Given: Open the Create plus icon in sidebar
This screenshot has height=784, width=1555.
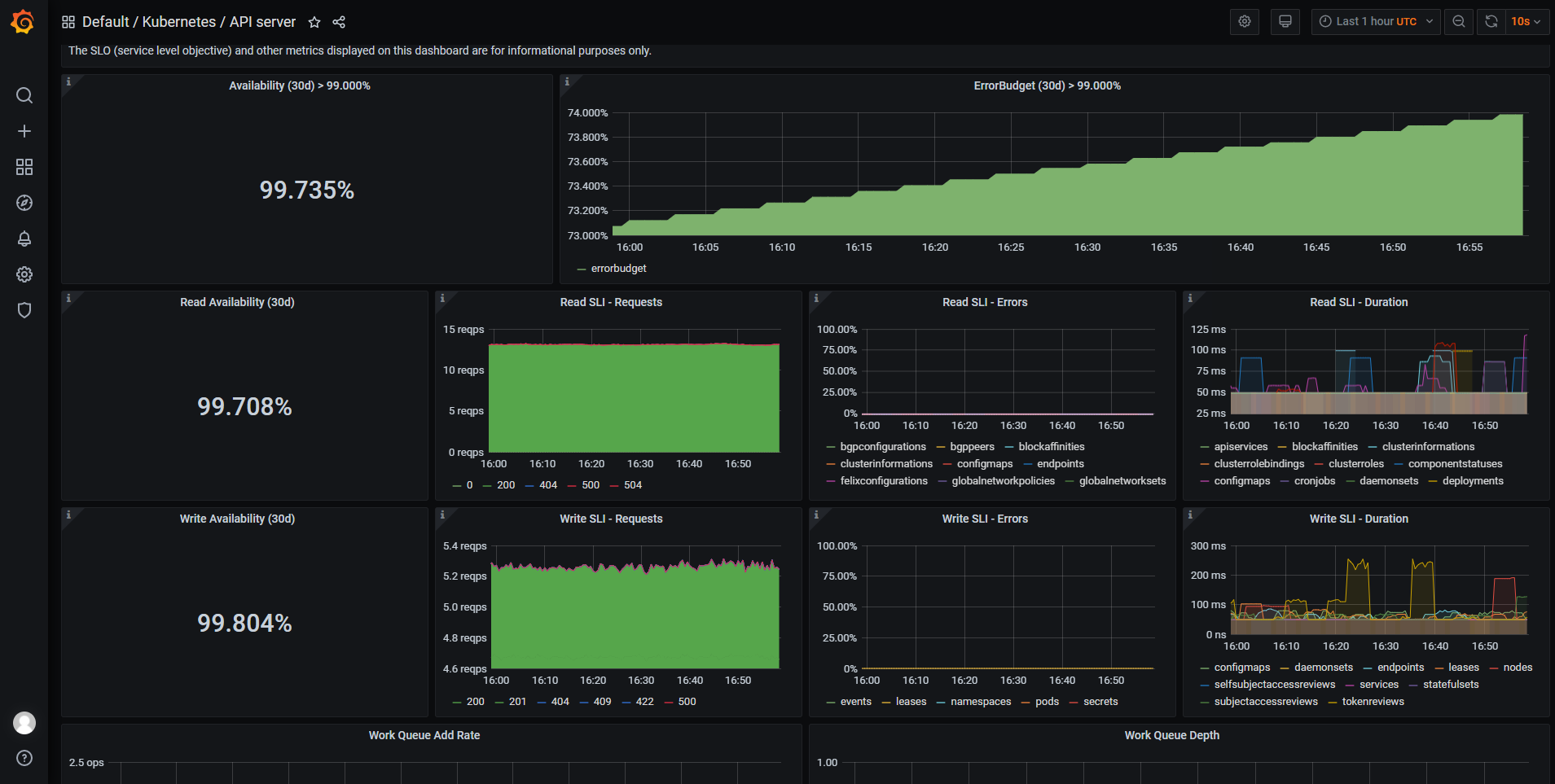Looking at the screenshot, I should [x=24, y=131].
